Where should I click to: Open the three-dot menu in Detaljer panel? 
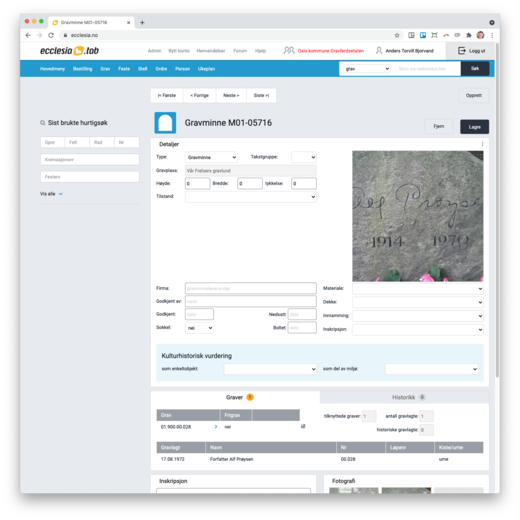(482, 144)
